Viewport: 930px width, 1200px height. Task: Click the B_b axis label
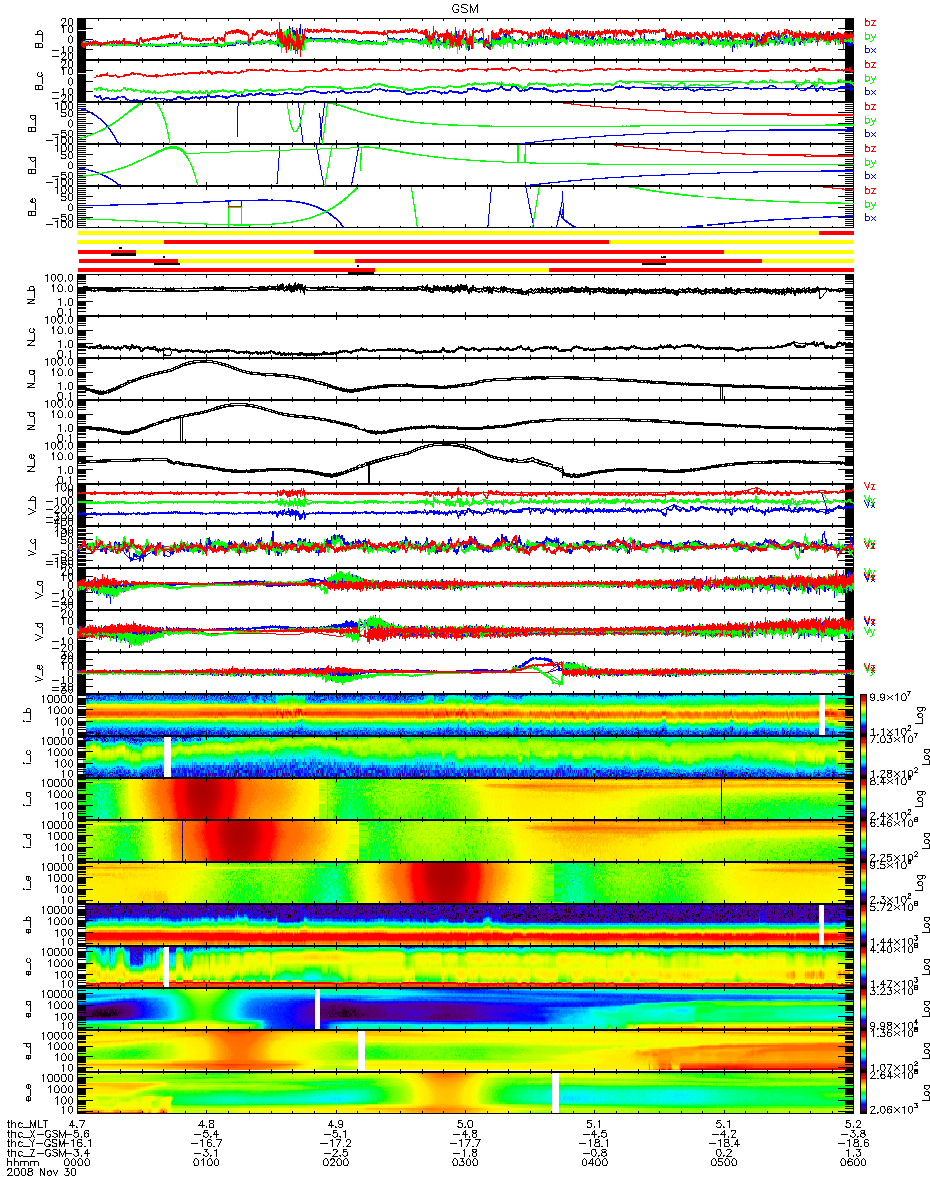(41, 39)
